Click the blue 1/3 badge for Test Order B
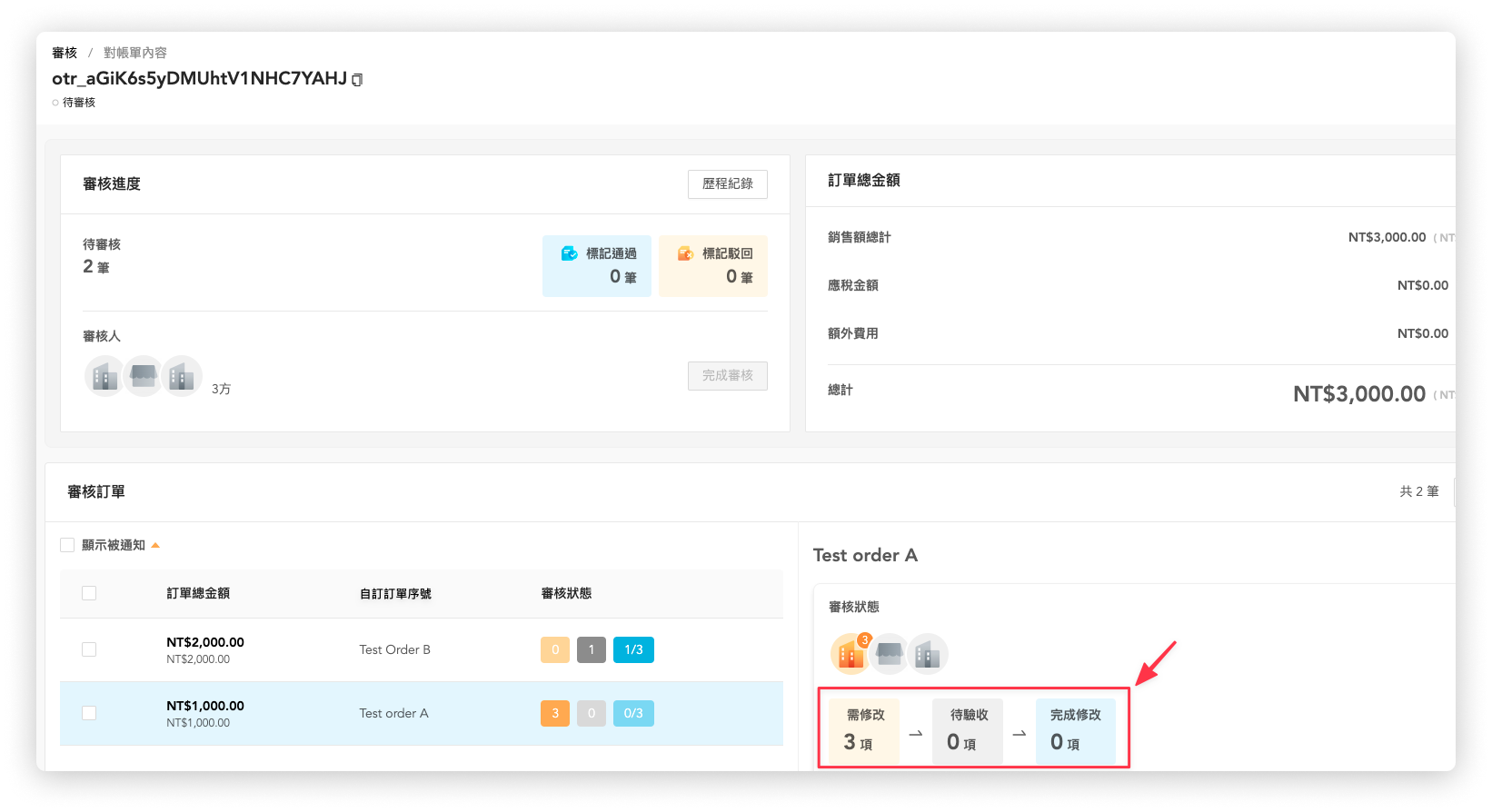The image size is (1492, 812). pyautogui.click(x=633, y=649)
